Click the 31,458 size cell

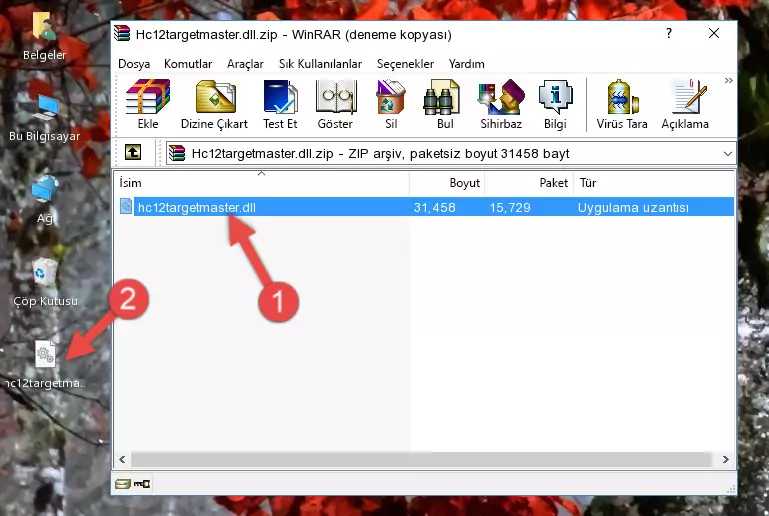[x=435, y=207]
